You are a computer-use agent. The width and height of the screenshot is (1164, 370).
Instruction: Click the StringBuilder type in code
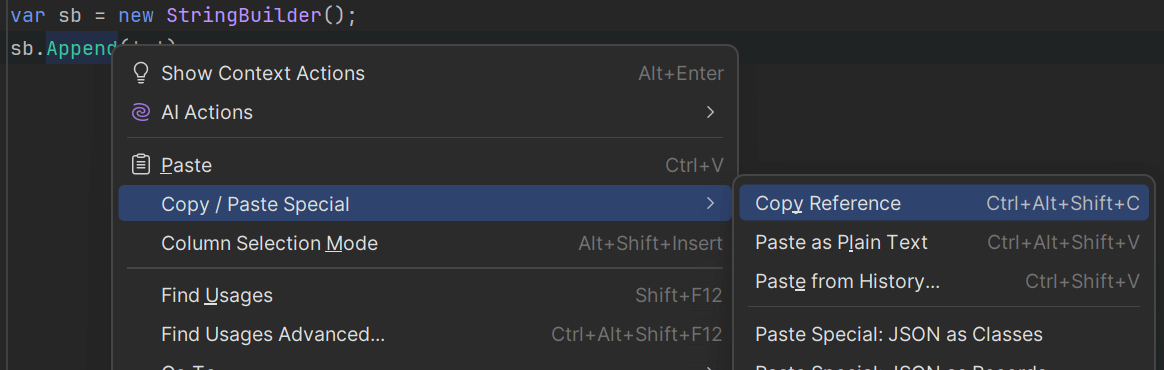tap(244, 16)
